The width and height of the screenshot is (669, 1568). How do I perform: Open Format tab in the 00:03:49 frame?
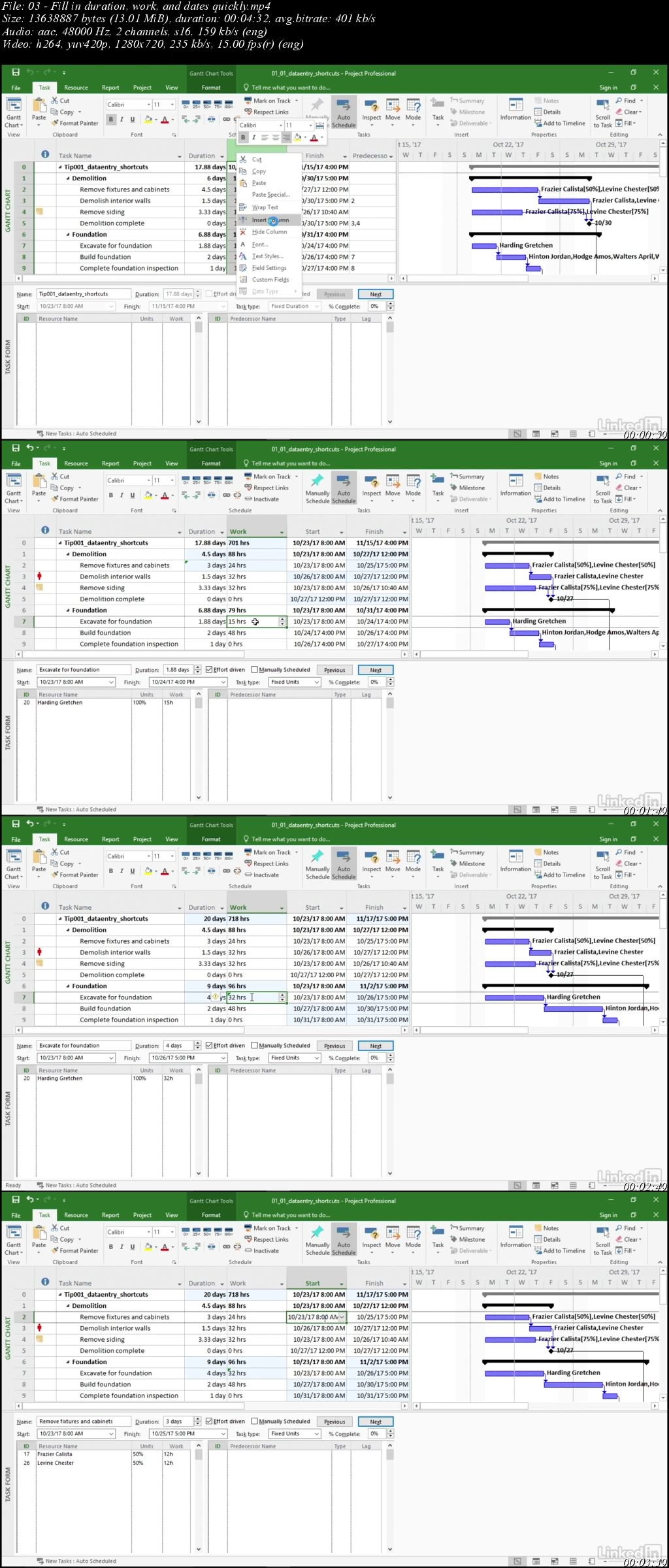(x=211, y=1215)
